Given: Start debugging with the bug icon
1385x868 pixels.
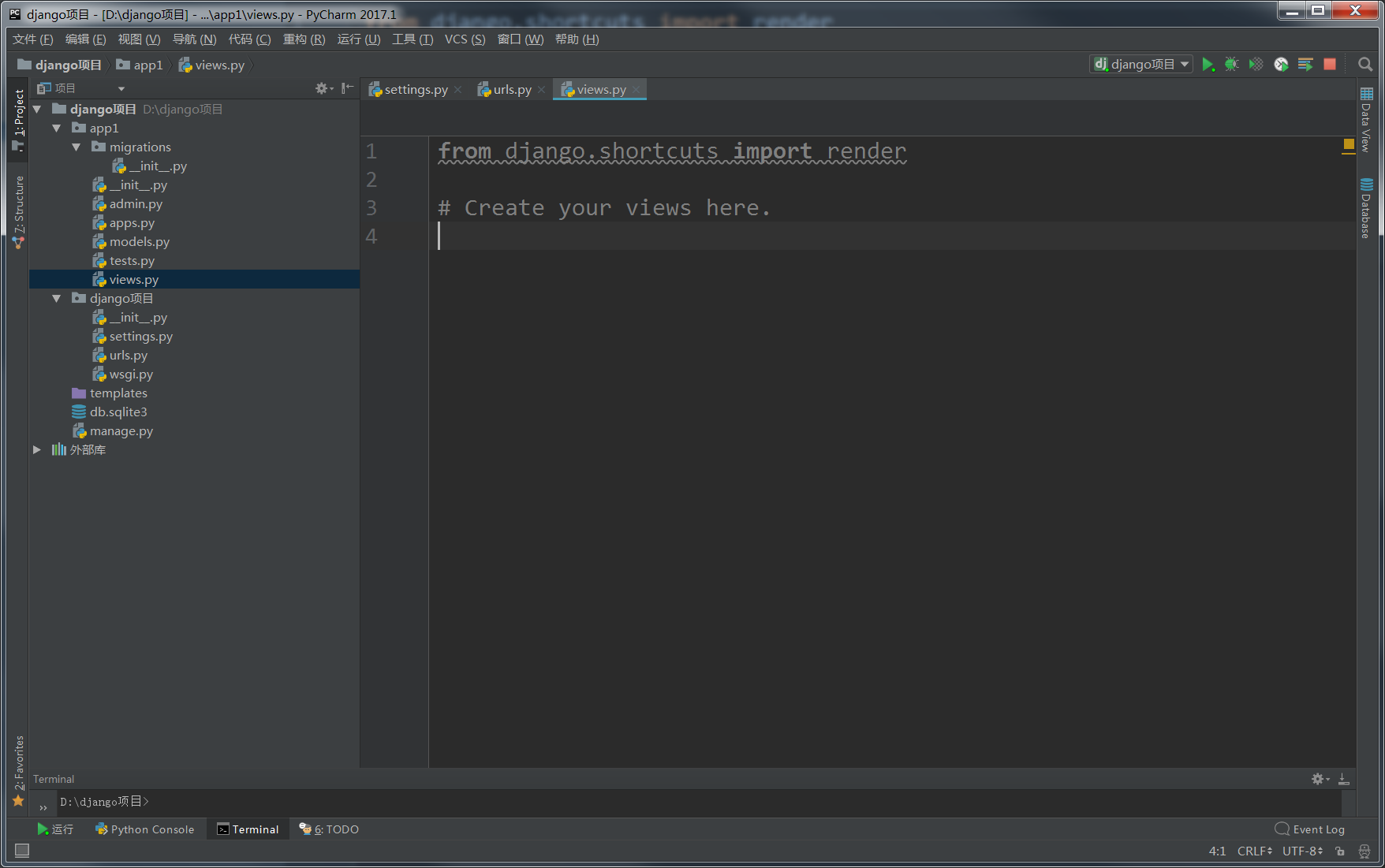Looking at the screenshot, I should 1232,64.
